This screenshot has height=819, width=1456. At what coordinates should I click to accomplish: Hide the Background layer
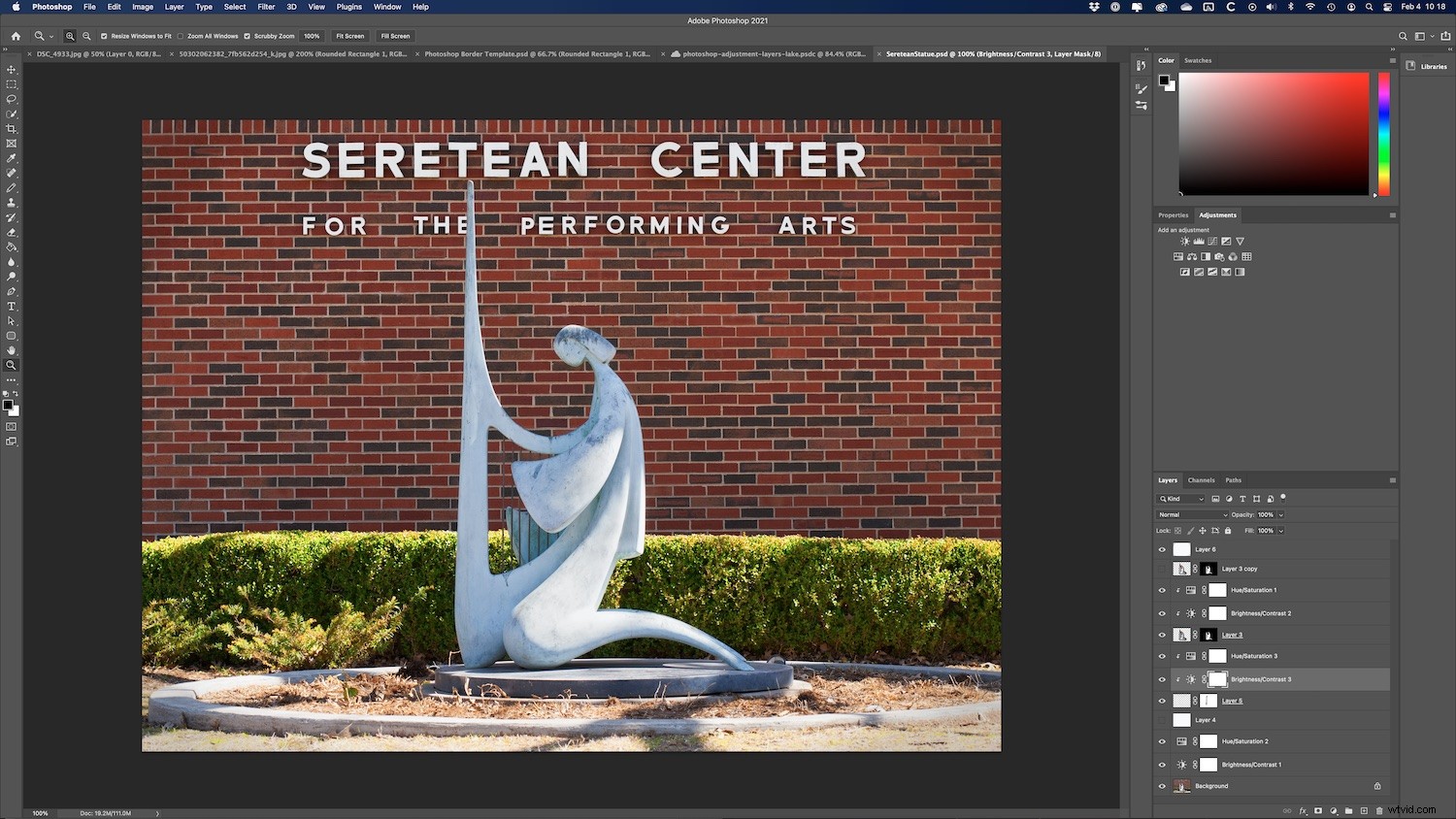[x=1162, y=786]
